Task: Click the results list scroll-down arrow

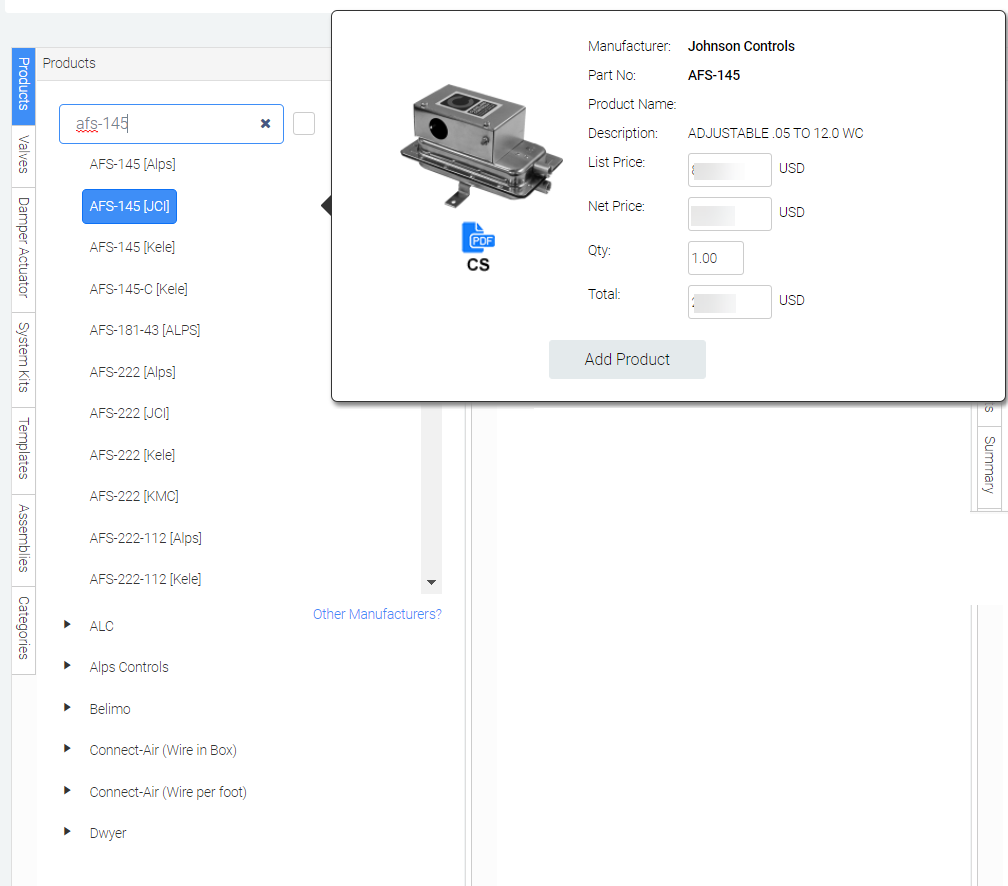Action: [431, 583]
